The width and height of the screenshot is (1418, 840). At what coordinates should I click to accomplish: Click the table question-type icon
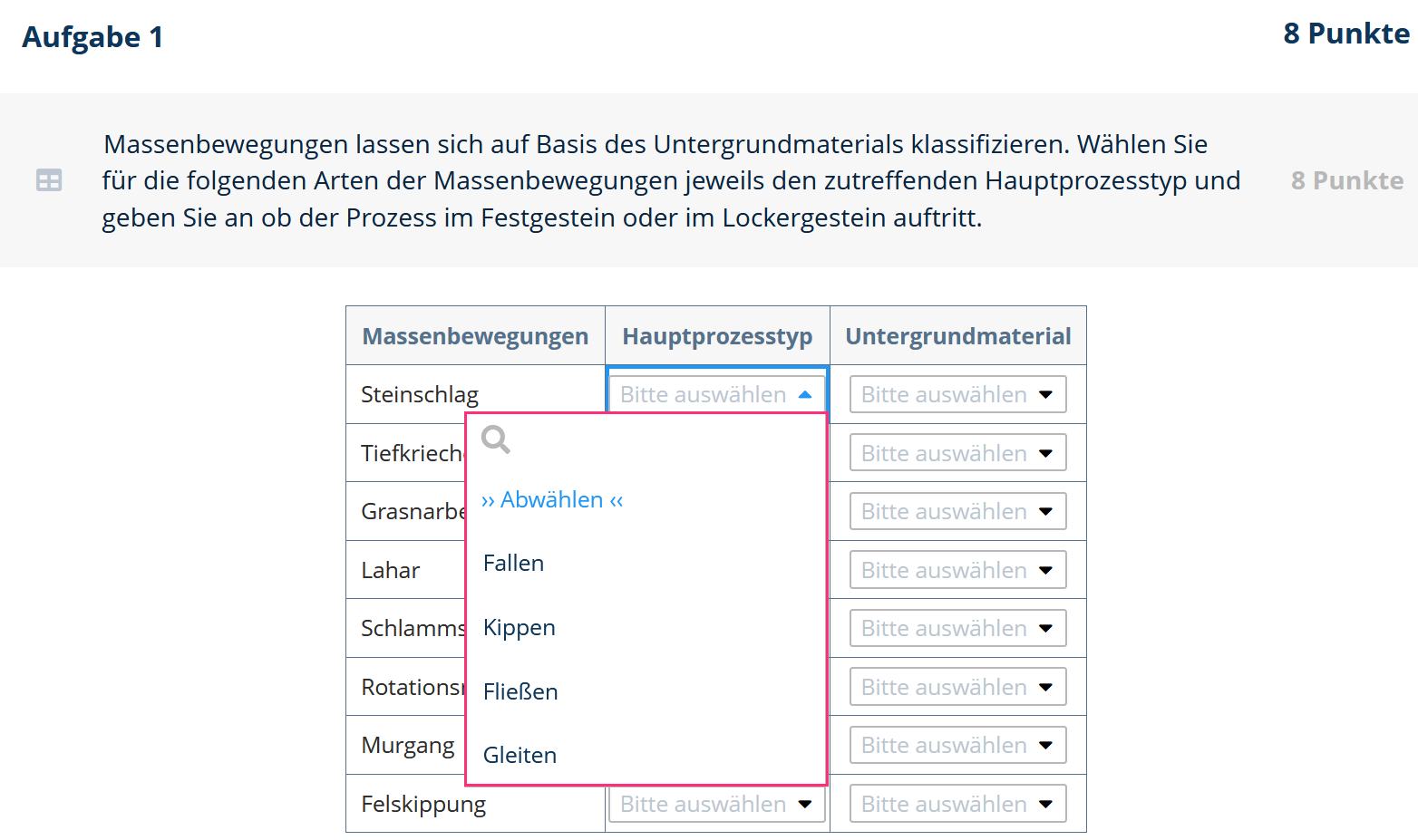pyautogui.click(x=49, y=180)
